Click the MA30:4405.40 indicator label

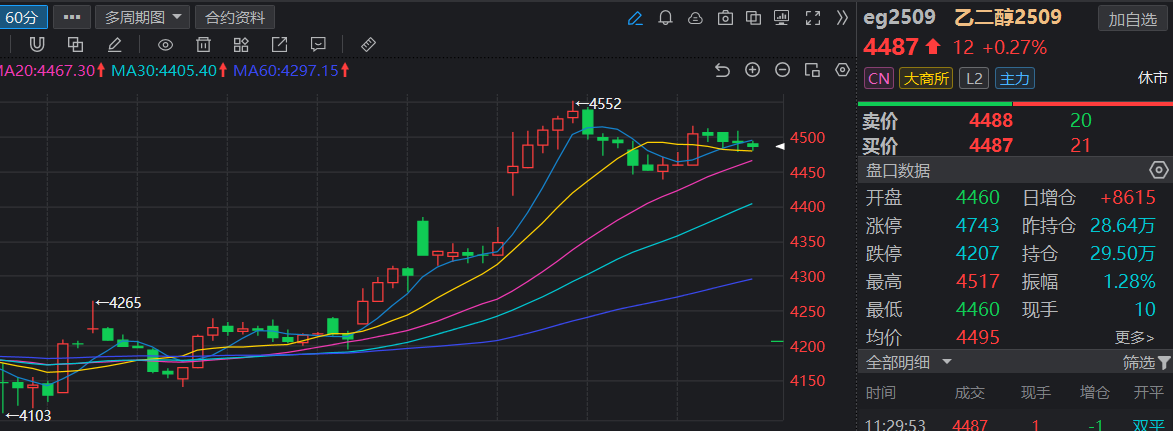(169, 71)
